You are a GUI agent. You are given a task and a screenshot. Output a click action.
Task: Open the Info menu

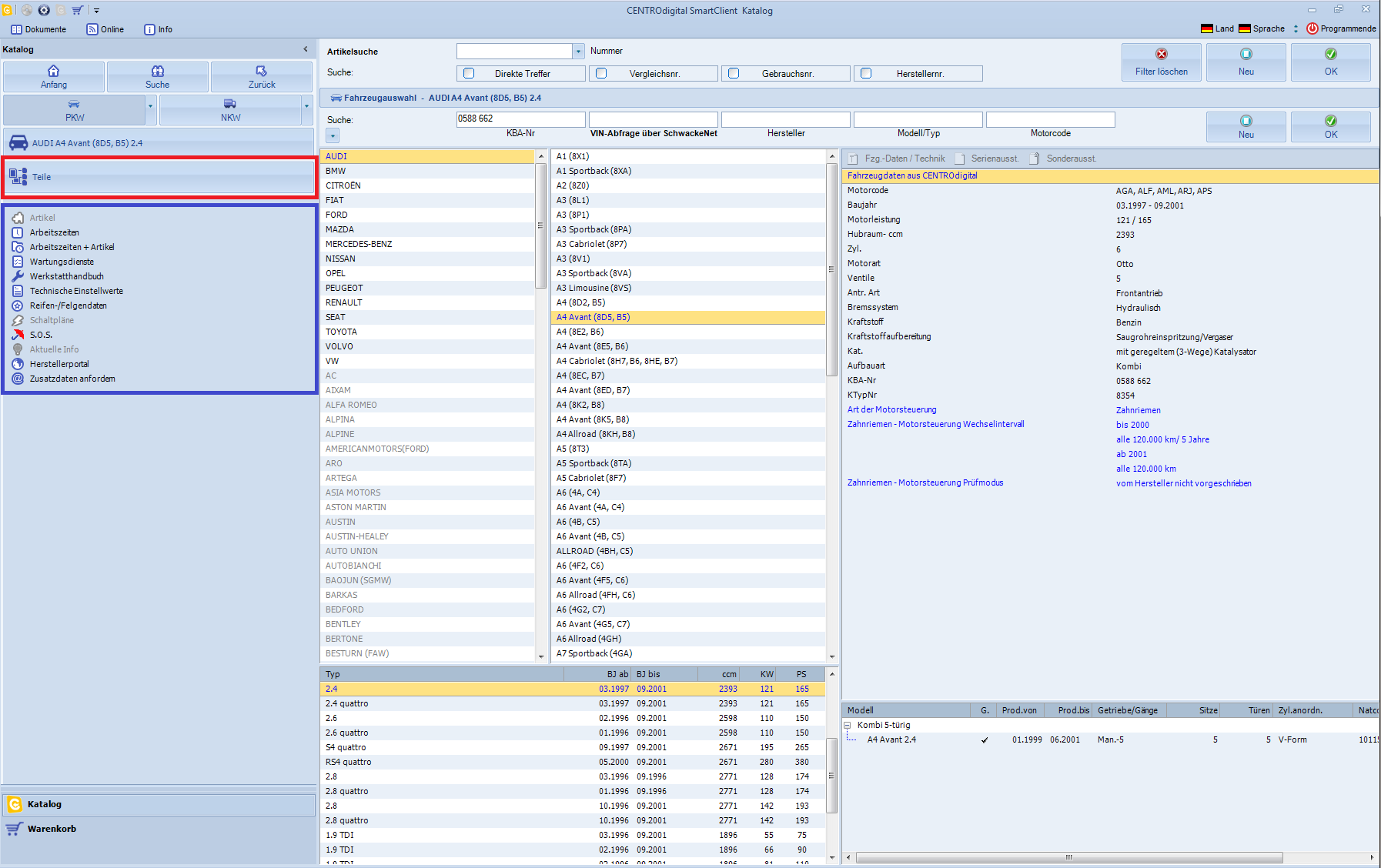tap(159, 29)
